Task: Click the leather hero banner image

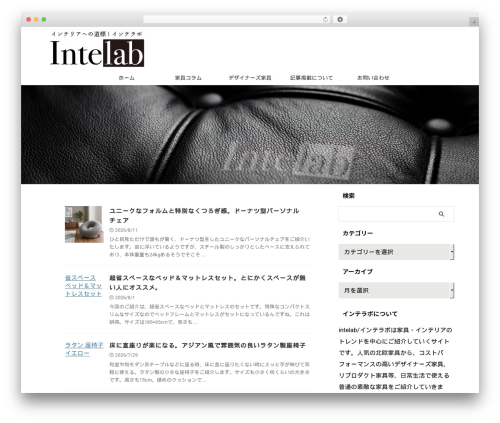Action: (x=250, y=135)
